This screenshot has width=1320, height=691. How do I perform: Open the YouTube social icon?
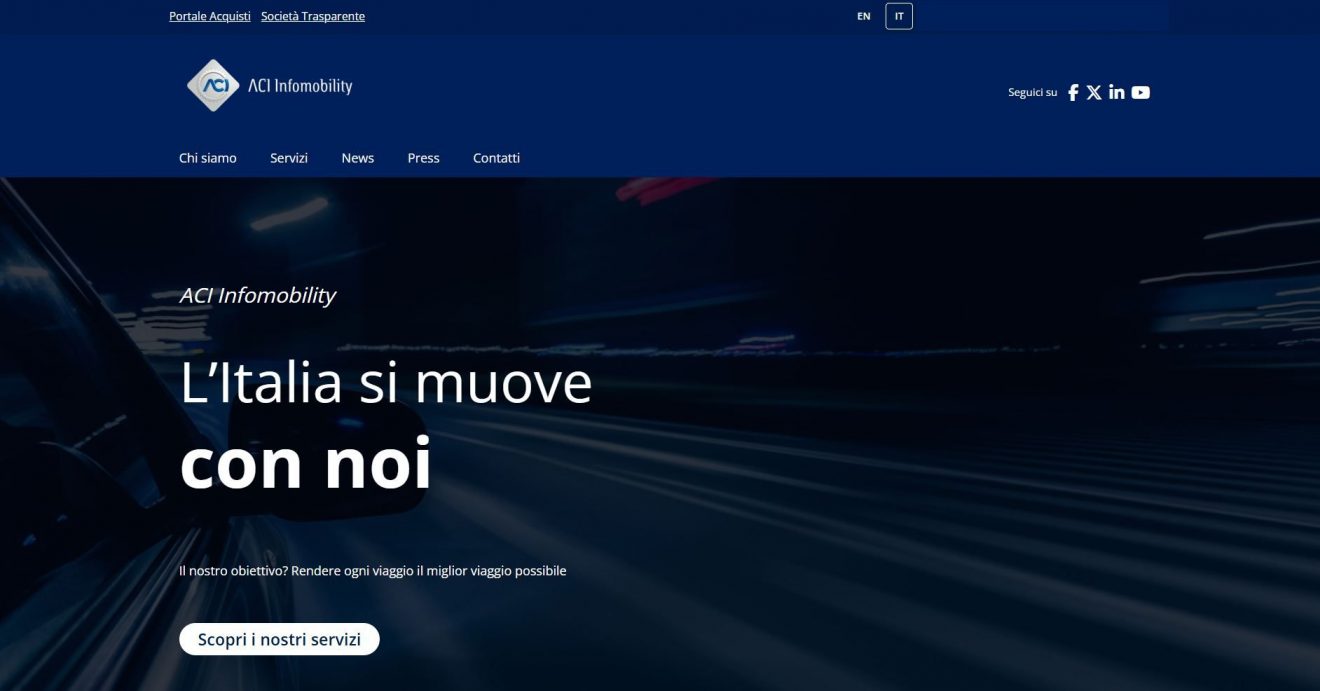pyautogui.click(x=1141, y=92)
